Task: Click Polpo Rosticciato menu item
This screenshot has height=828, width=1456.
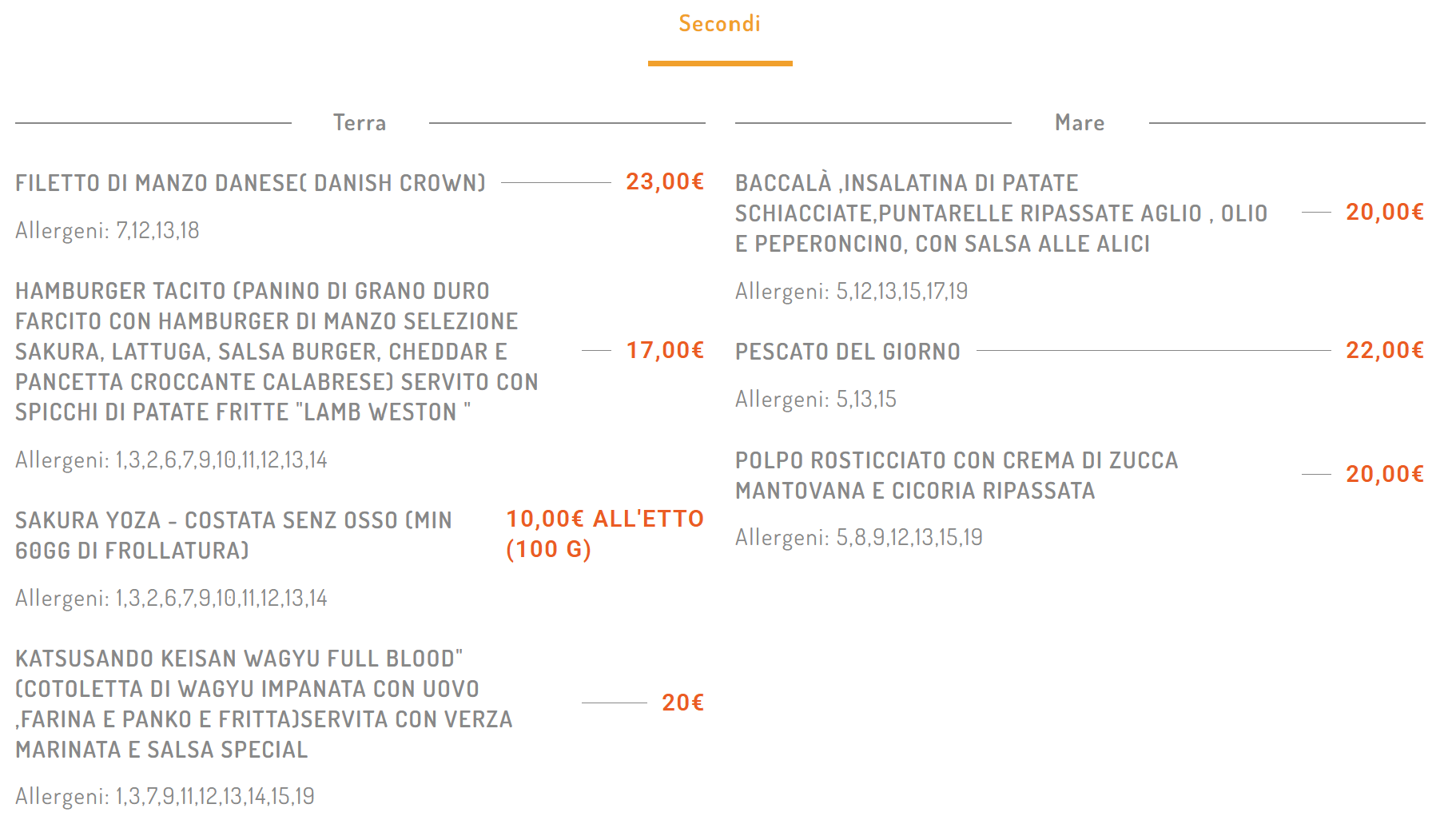Action: [x=956, y=476]
